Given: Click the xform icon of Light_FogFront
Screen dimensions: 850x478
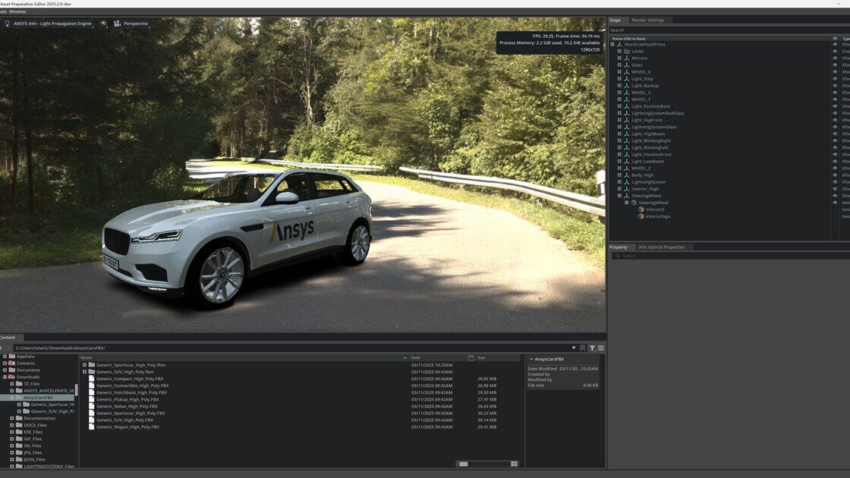Looking at the screenshot, I should click(627, 120).
